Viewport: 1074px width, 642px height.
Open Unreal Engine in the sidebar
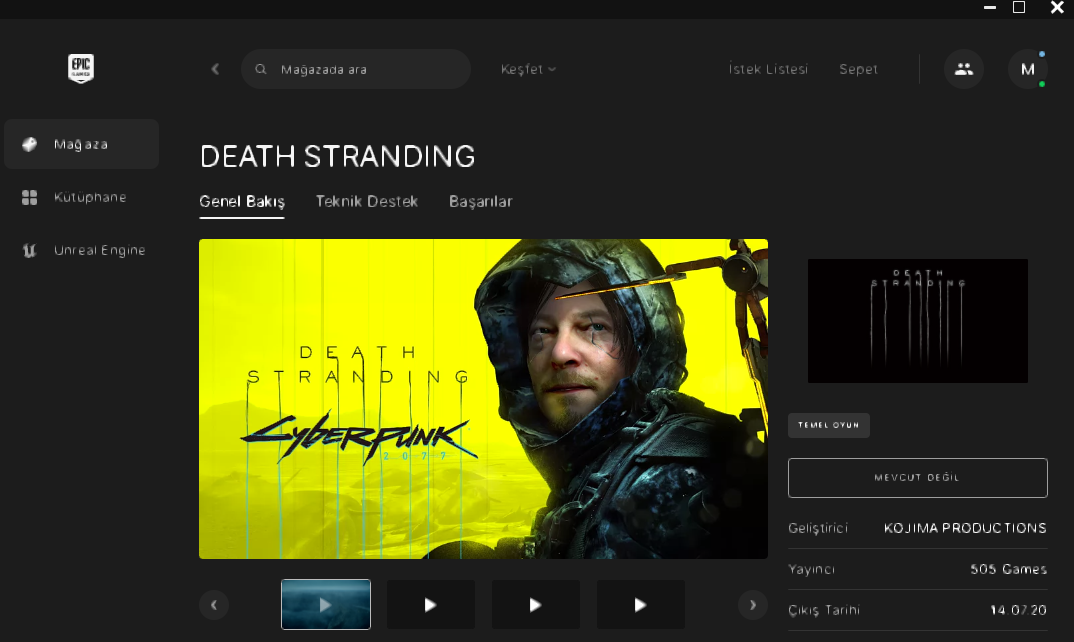click(82, 250)
